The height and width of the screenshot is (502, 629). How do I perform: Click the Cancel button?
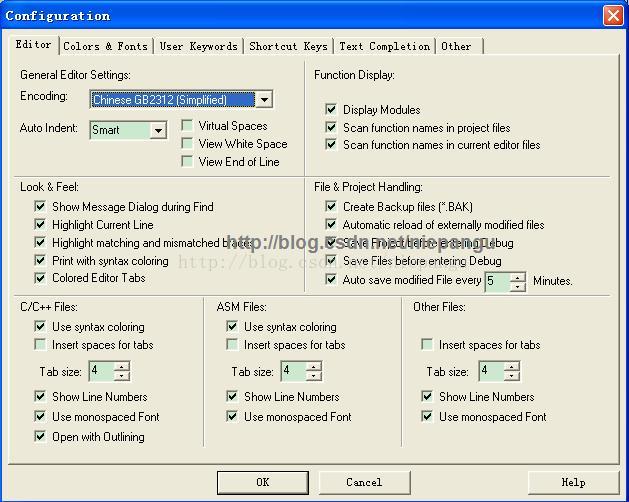[x=364, y=482]
